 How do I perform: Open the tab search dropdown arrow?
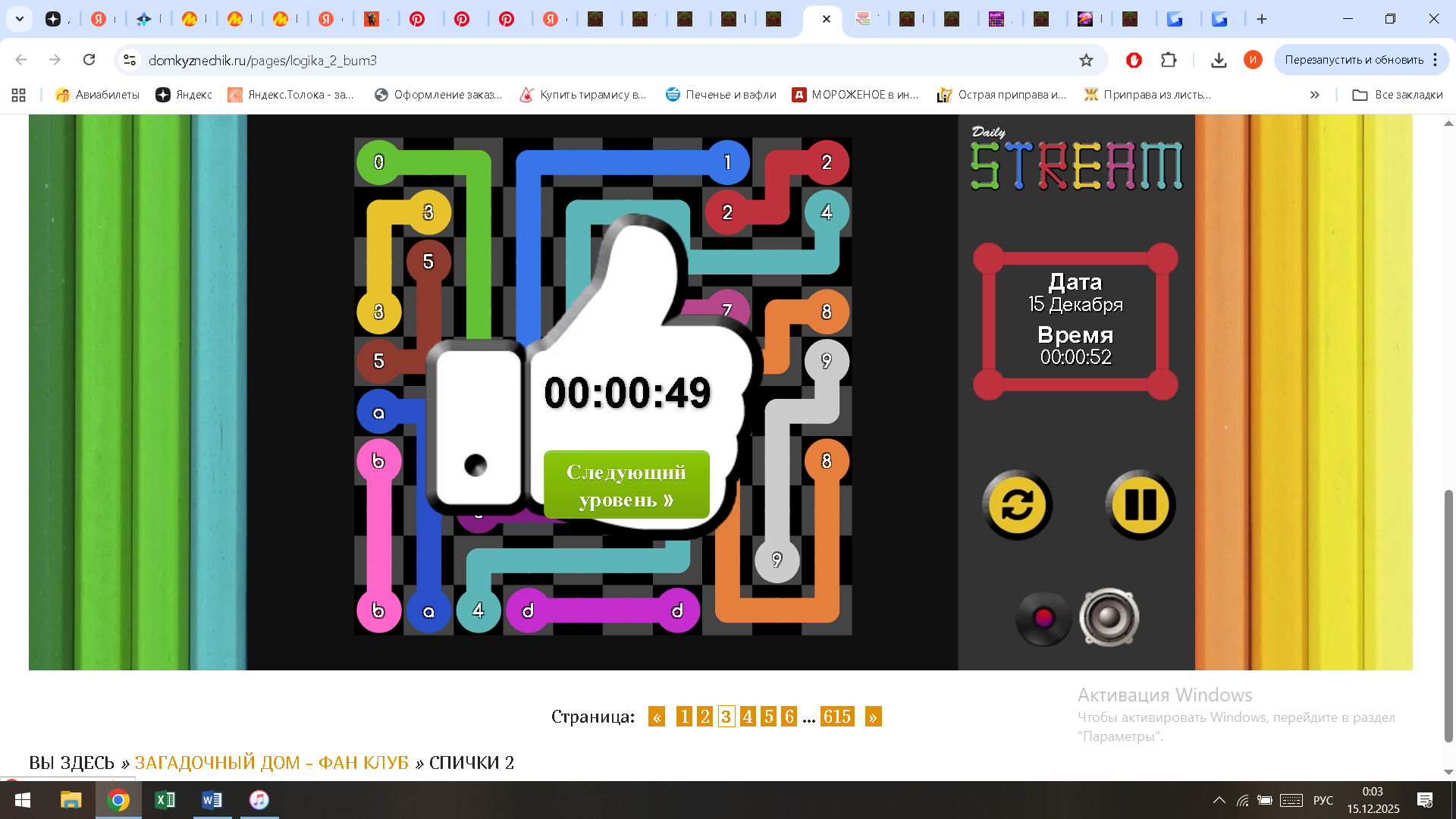point(20,19)
